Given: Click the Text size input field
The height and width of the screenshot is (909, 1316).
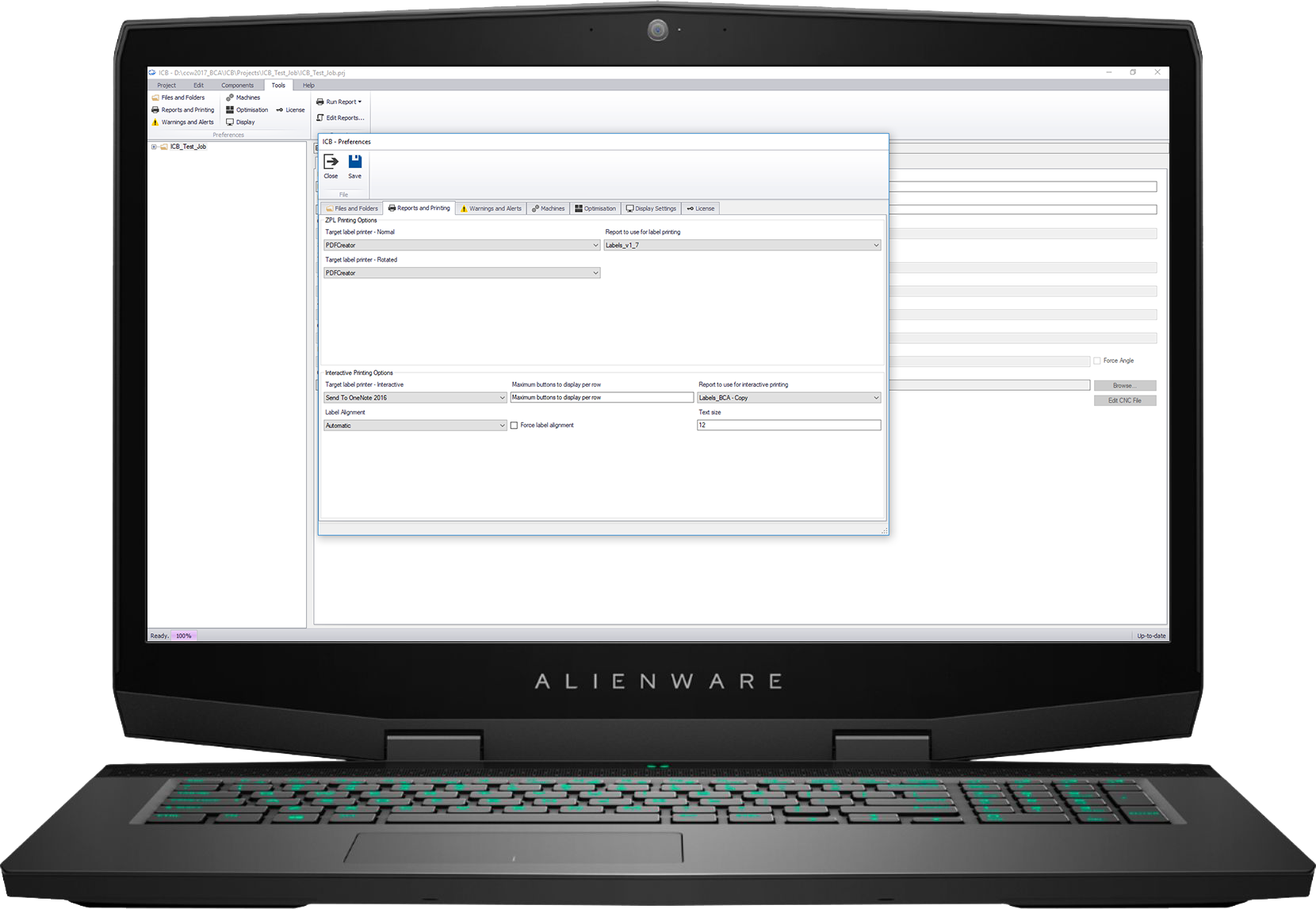Looking at the screenshot, I should coord(789,426).
